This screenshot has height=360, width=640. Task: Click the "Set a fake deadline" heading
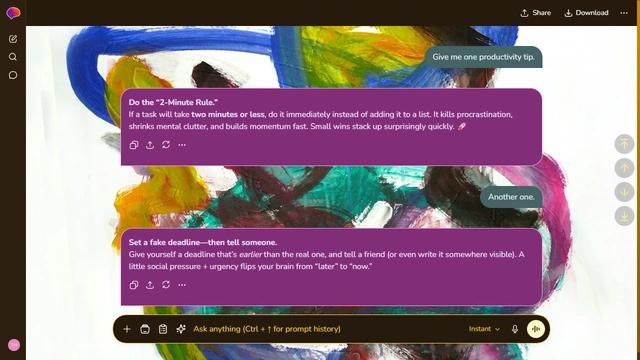coord(203,242)
